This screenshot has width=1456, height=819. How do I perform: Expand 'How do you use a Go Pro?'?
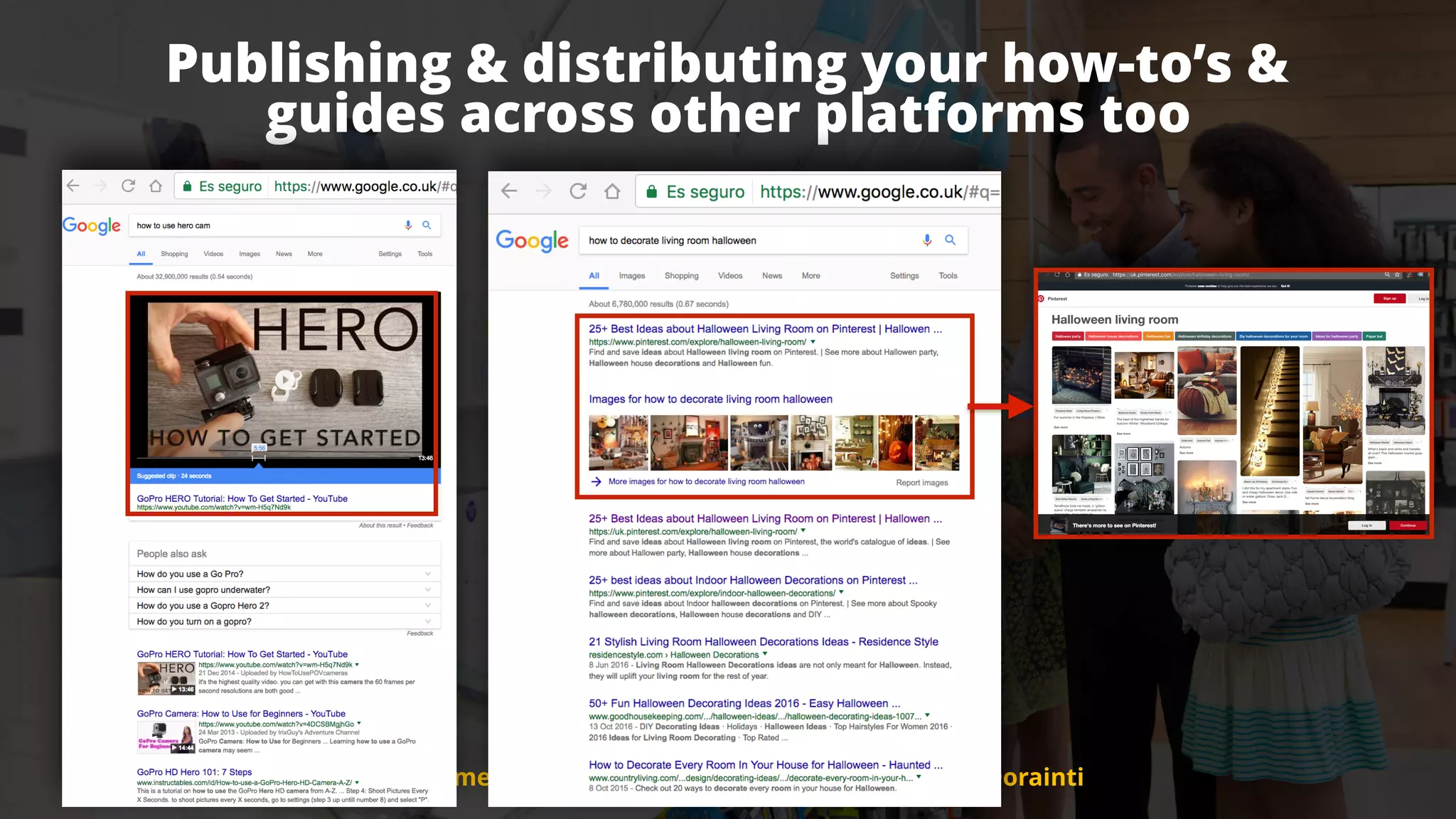pos(284,574)
